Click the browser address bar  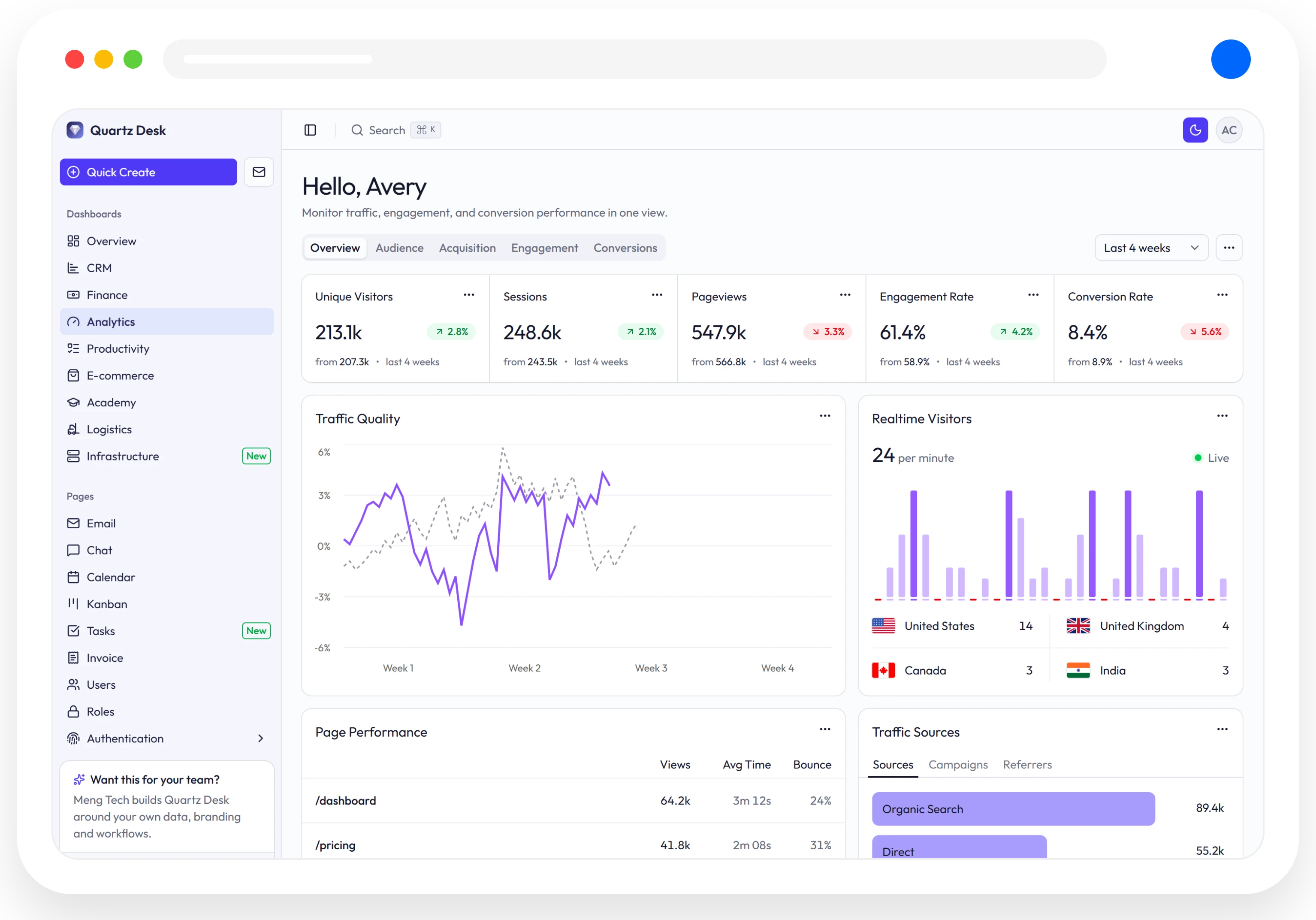(634, 59)
